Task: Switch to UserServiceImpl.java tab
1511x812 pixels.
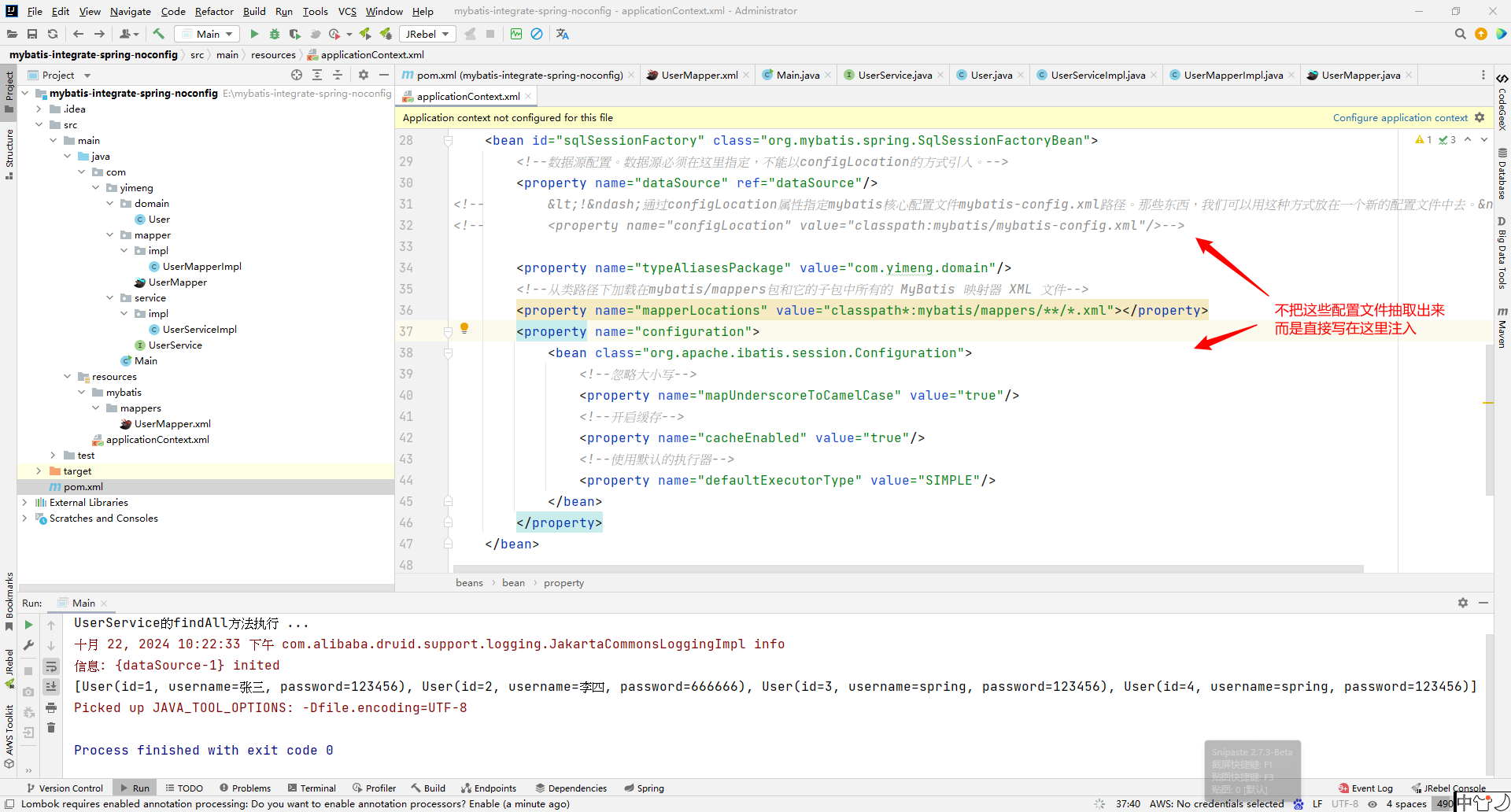Action: (x=1097, y=75)
